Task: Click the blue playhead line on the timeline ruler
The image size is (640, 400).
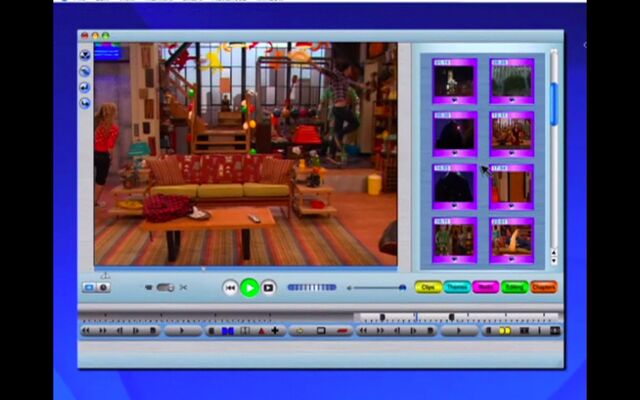Action: click(x=416, y=317)
